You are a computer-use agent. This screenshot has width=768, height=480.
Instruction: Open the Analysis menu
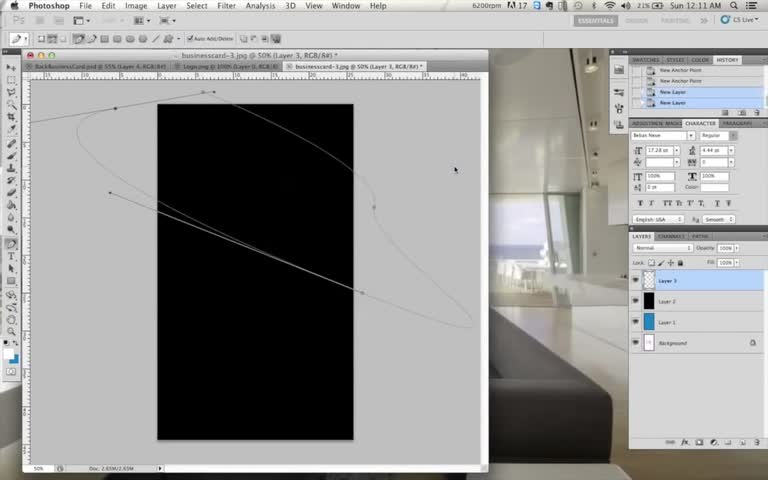(x=260, y=6)
